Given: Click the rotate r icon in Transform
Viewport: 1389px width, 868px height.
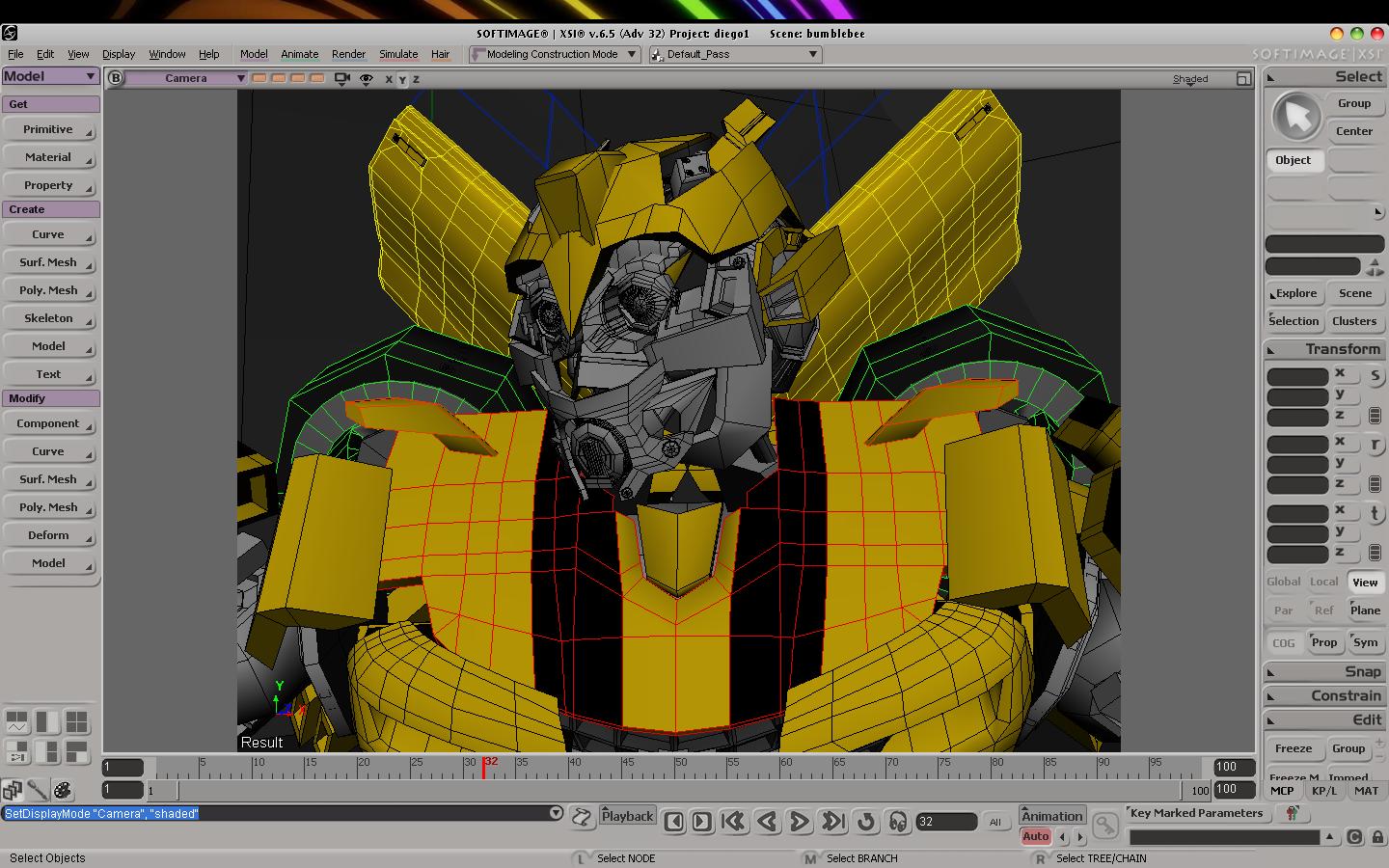Looking at the screenshot, I should (x=1375, y=445).
